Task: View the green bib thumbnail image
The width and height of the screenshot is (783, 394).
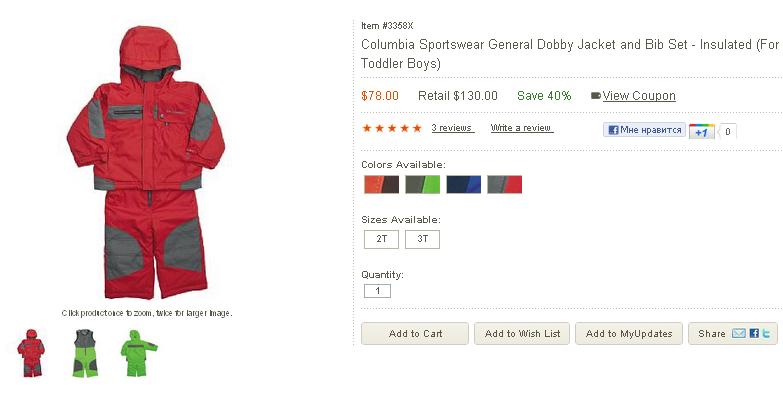Action: [85, 353]
